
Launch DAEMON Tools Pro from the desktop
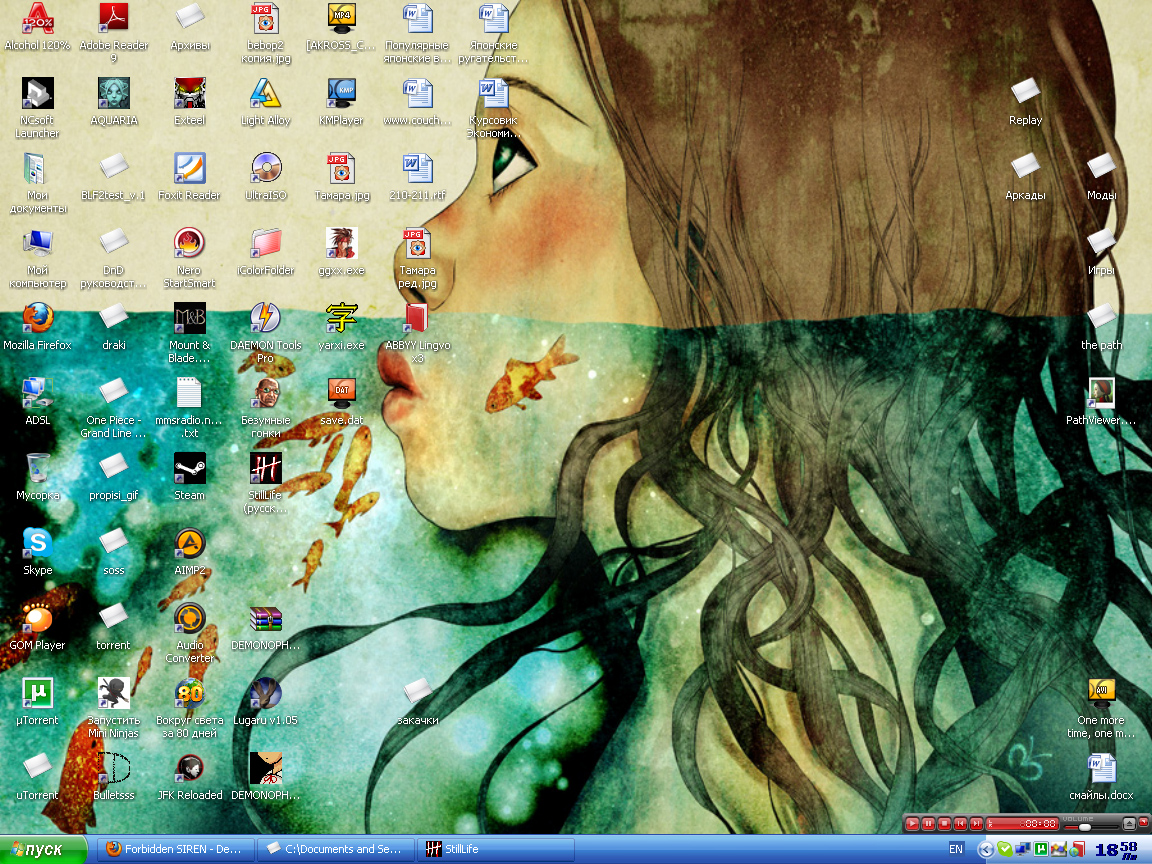pos(266,333)
